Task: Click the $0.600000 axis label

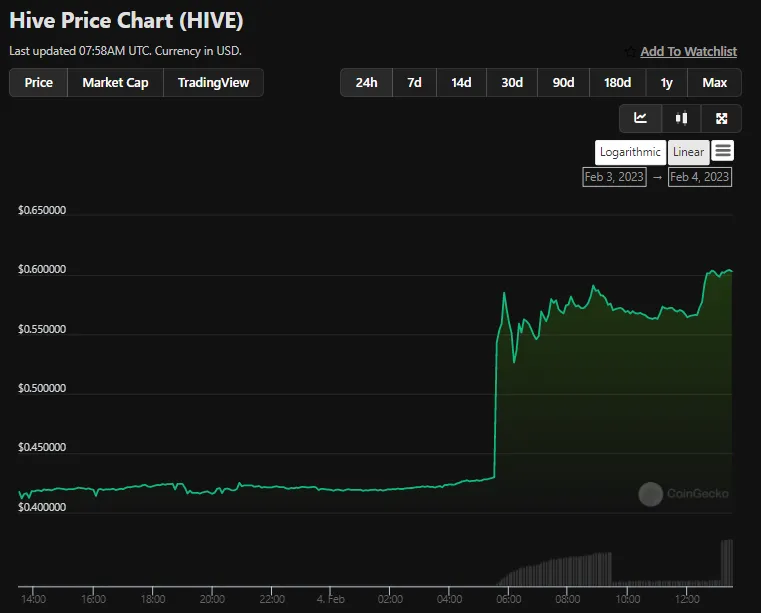Action: tap(42, 269)
